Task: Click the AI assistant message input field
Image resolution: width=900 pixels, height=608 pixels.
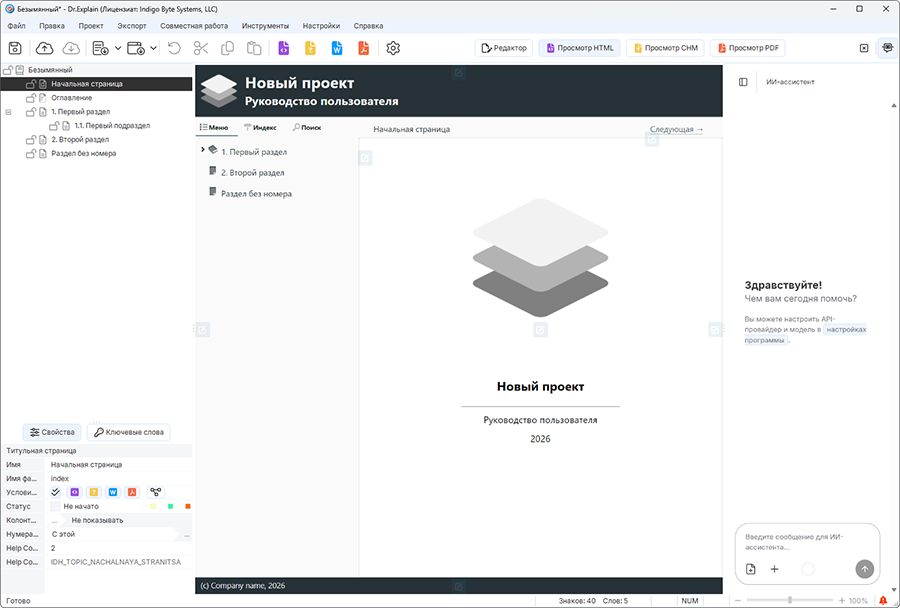Action: [x=807, y=542]
